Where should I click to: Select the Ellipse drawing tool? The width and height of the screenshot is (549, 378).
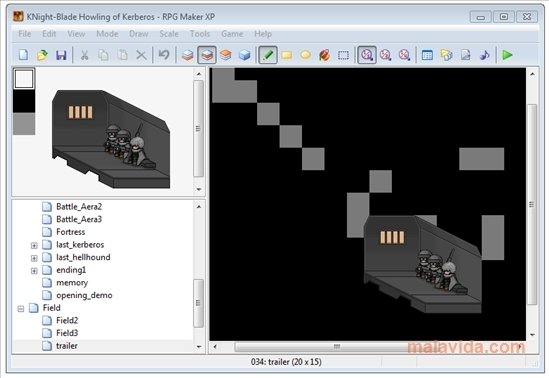[x=305, y=55]
